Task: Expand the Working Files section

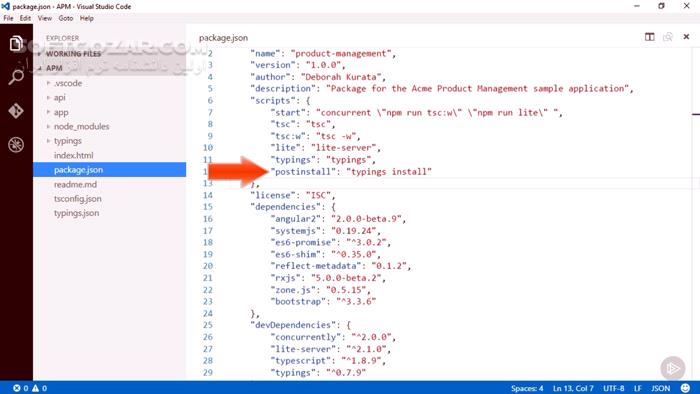Action: 73,54
